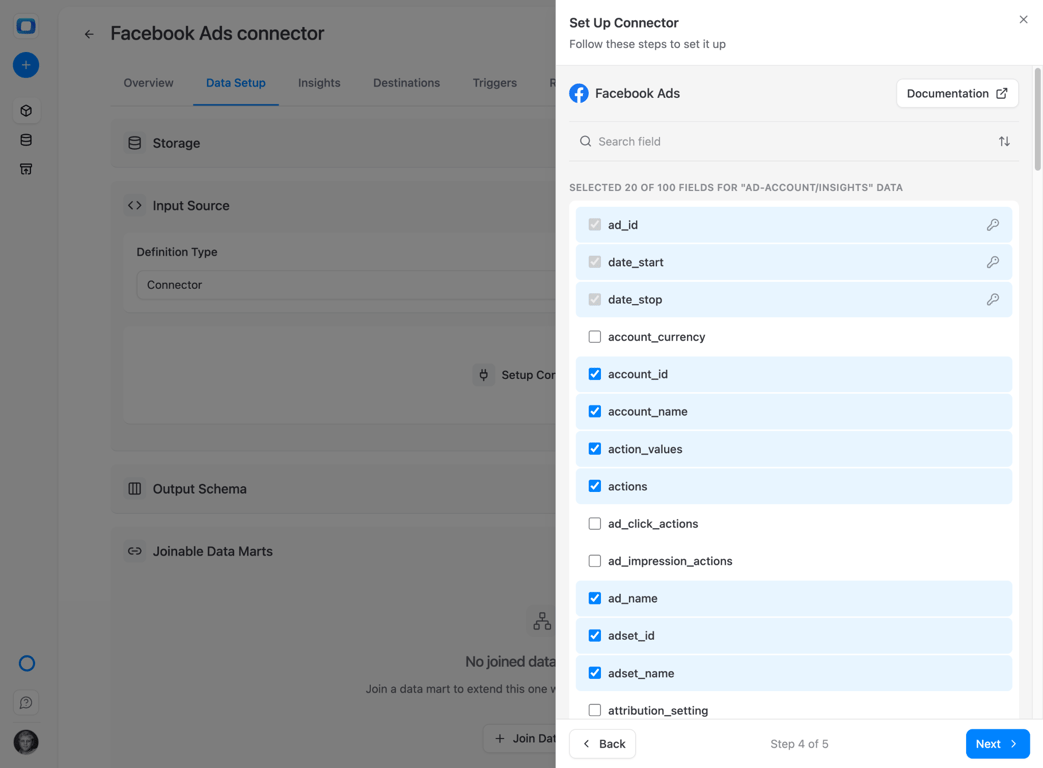This screenshot has width=1043, height=768.
Task: Uncheck the adset_name field
Action: [595, 673]
